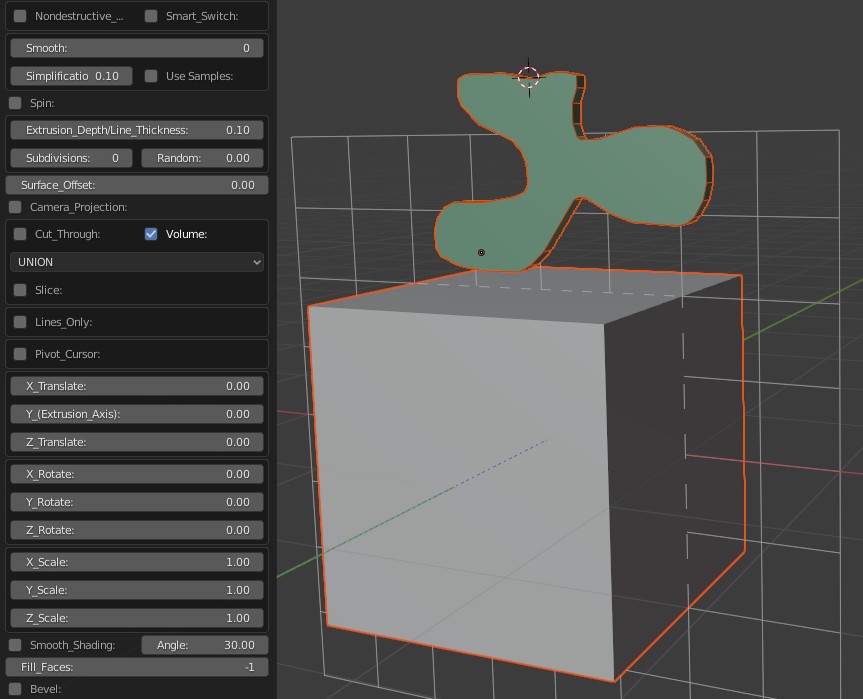Image resolution: width=863 pixels, height=699 pixels.
Task: Select the Y_(Extrusion_Axis) translate field
Action: click(137, 414)
